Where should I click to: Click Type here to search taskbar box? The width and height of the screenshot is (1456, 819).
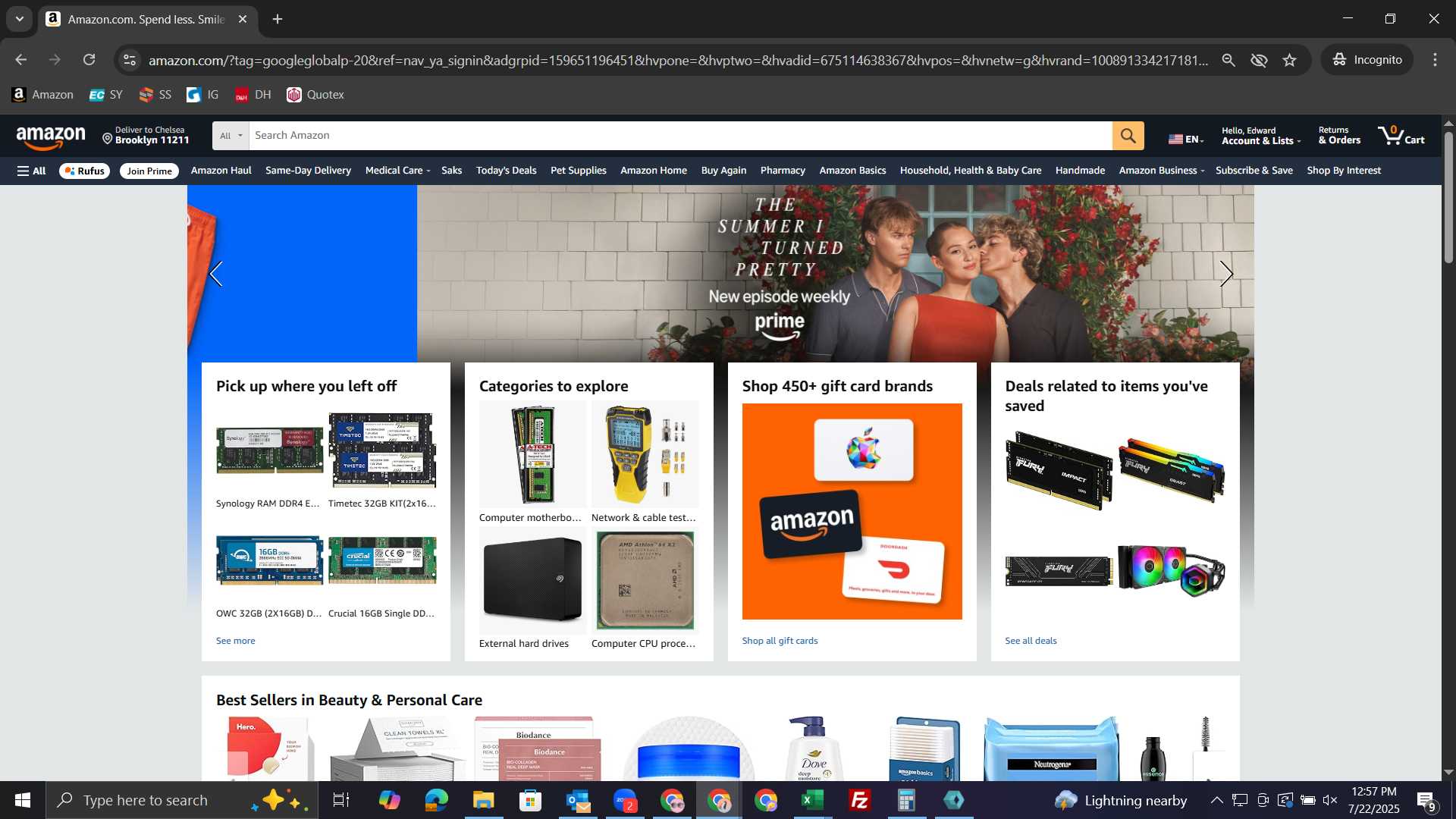[182, 800]
